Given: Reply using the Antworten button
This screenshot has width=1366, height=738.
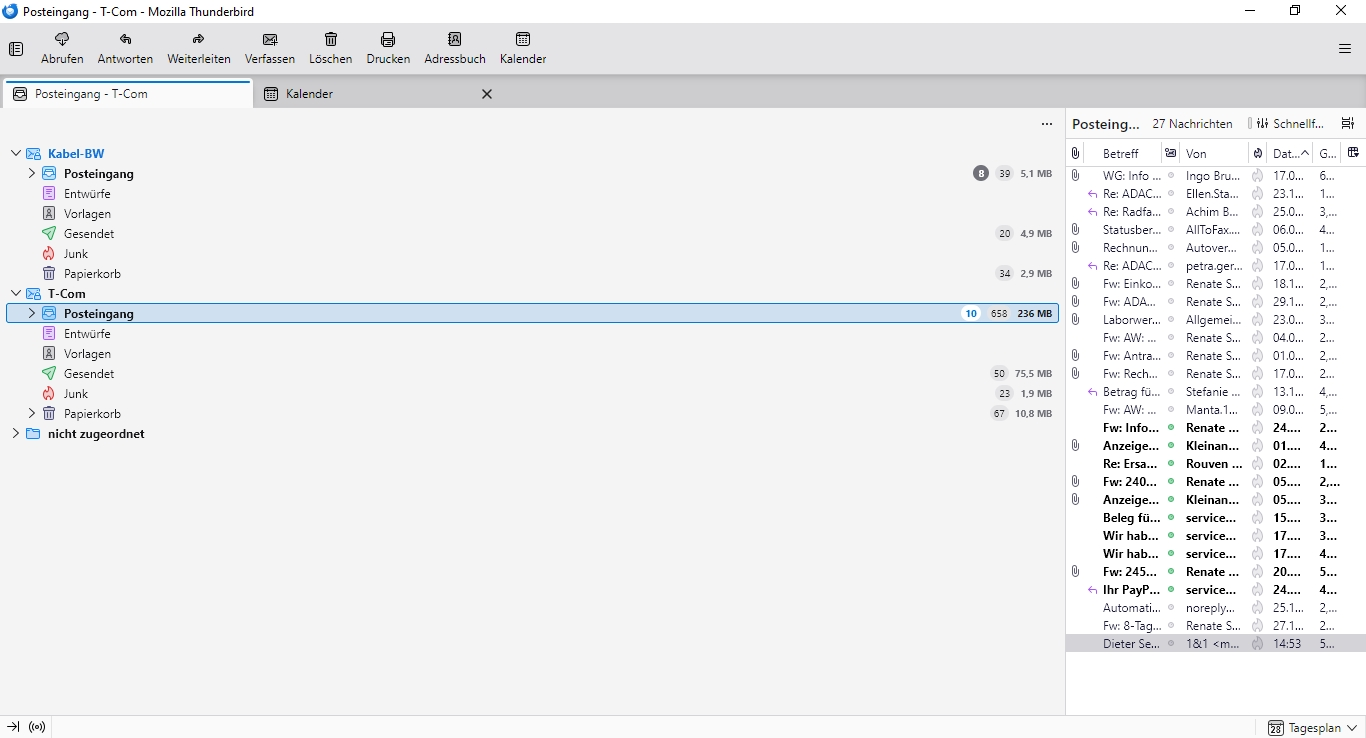Looking at the screenshot, I should tap(125, 49).
